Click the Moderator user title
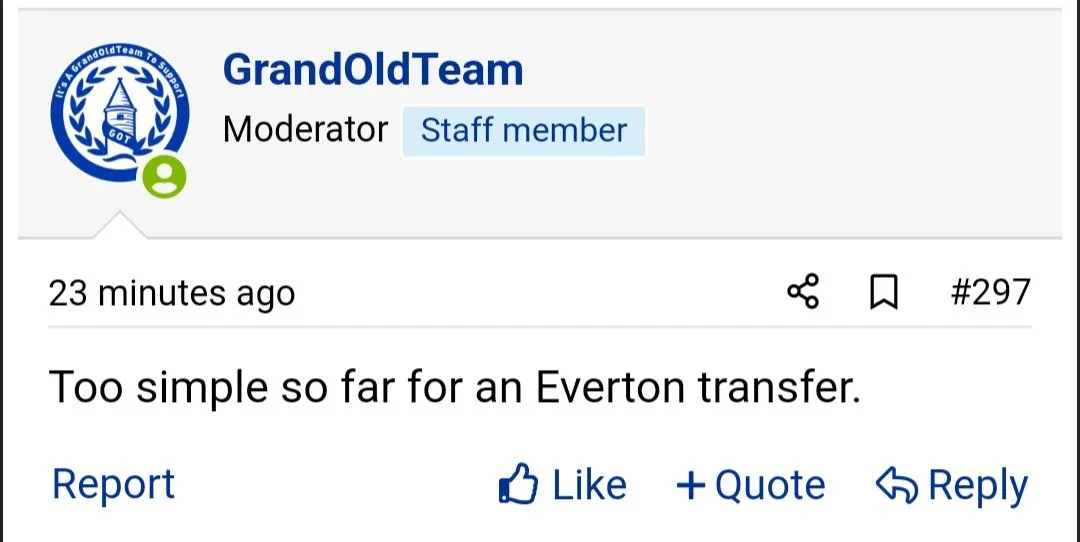Screen dimensions: 1080x542 click(305, 130)
